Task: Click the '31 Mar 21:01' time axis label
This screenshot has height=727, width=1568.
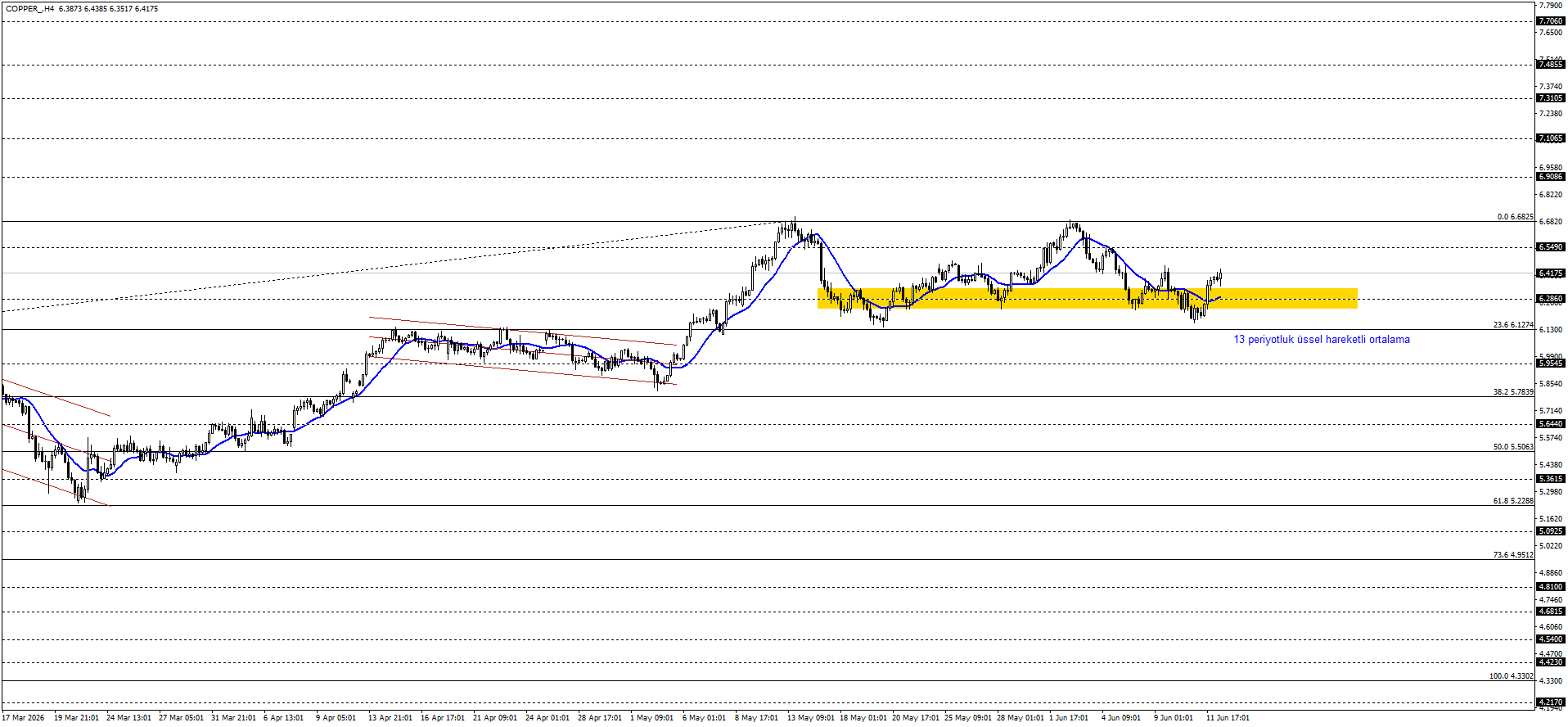Action: tap(233, 718)
